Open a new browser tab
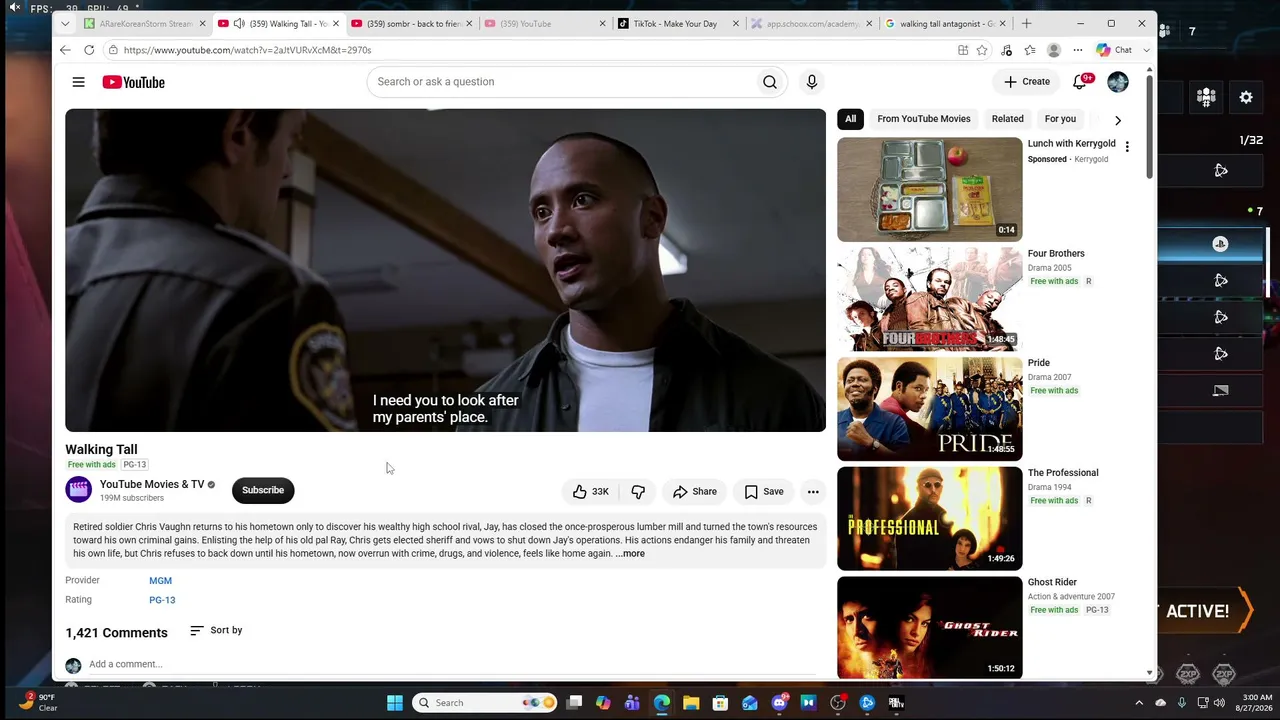 click(x=1026, y=24)
